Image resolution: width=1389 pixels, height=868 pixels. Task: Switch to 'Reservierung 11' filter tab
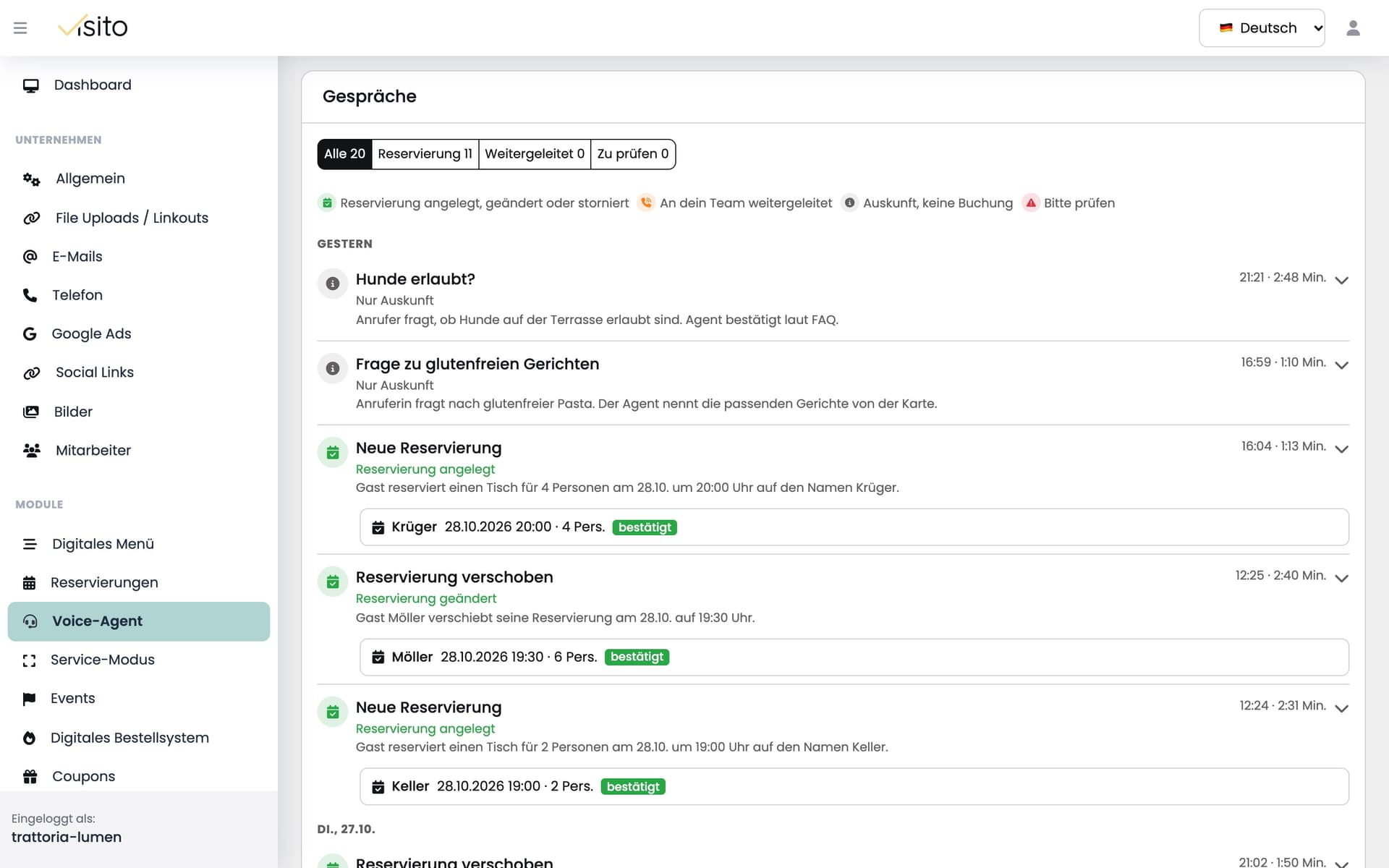425,154
